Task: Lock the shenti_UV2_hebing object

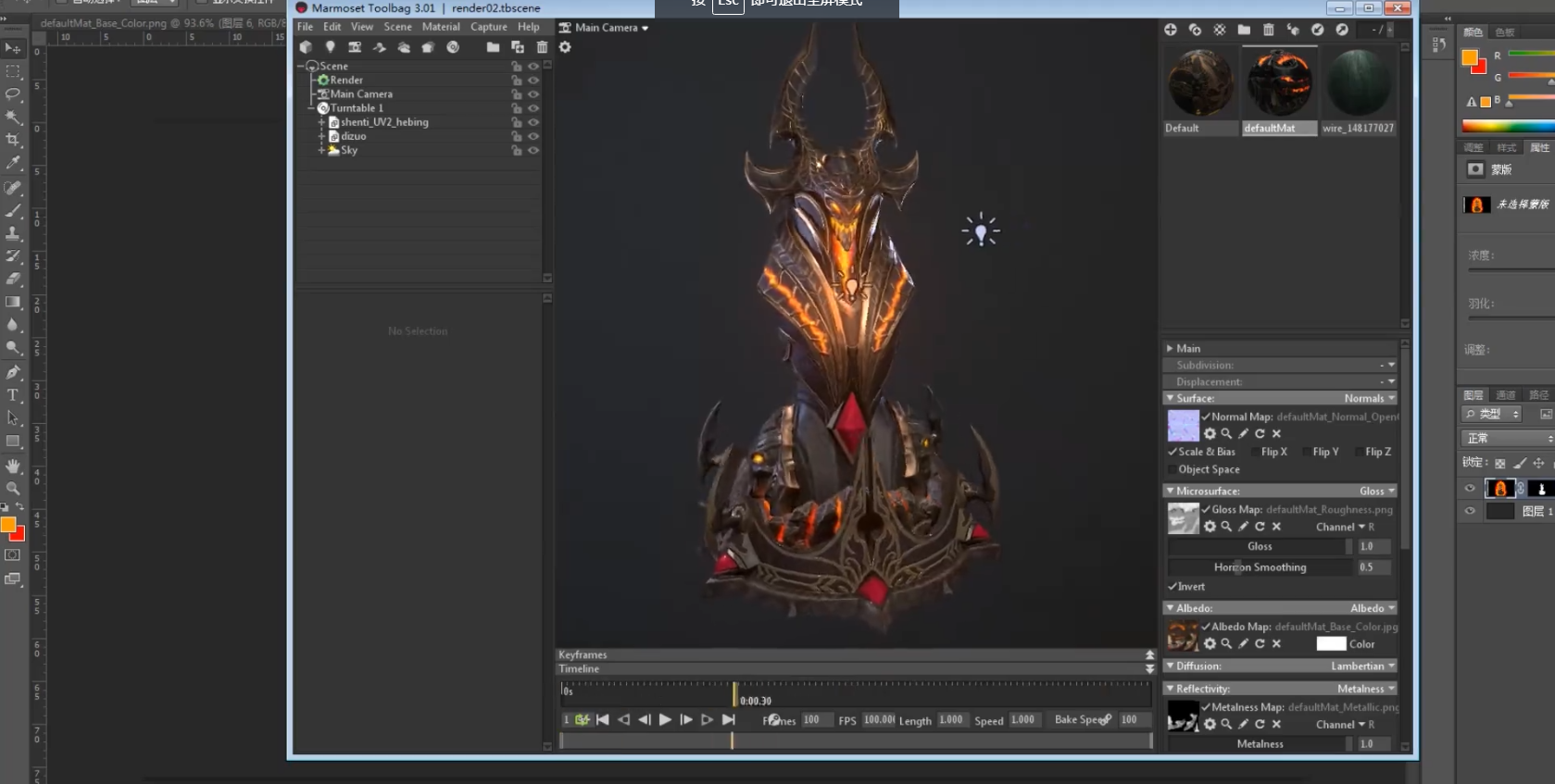Action: pyautogui.click(x=517, y=122)
